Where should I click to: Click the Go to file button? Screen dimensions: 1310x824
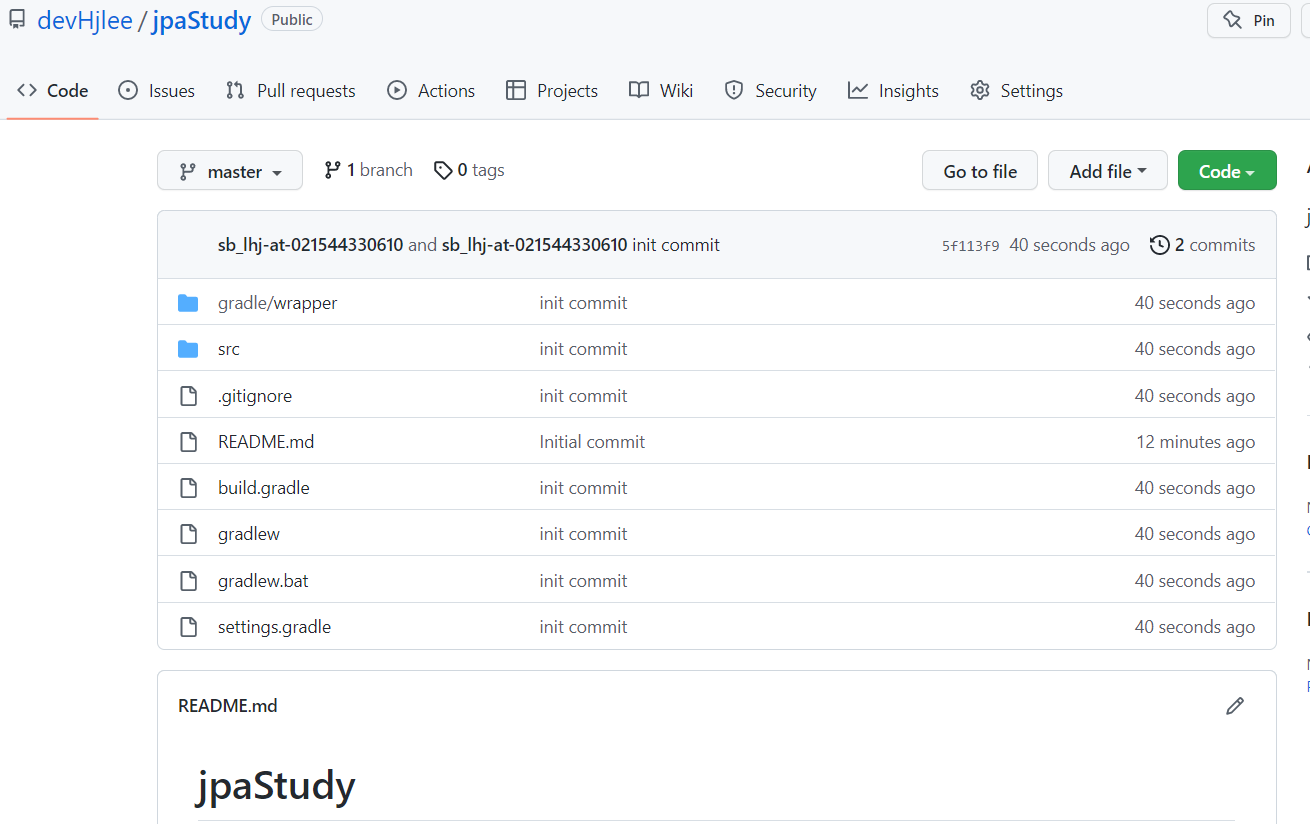pyautogui.click(x=980, y=171)
